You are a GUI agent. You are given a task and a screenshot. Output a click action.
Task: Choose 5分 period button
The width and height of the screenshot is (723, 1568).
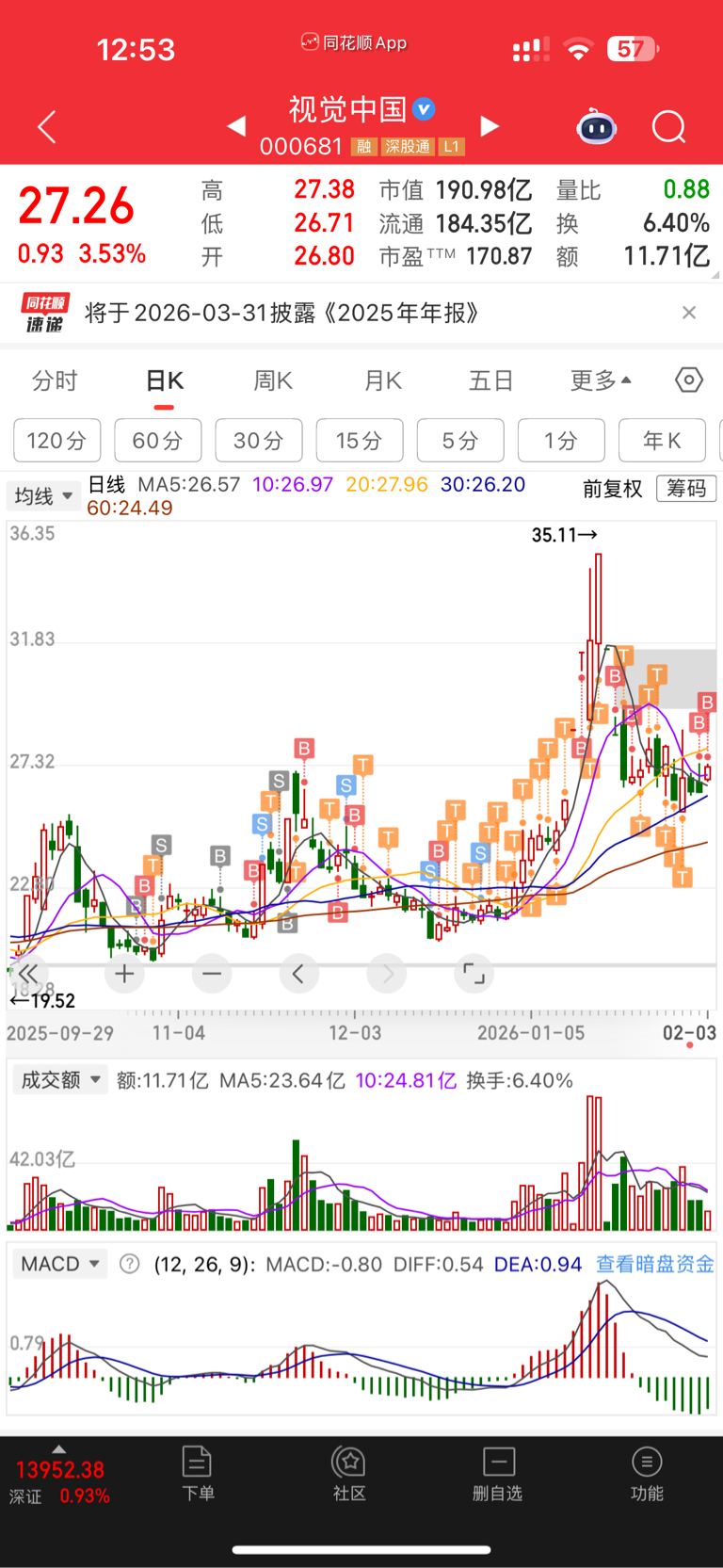click(460, 440)
